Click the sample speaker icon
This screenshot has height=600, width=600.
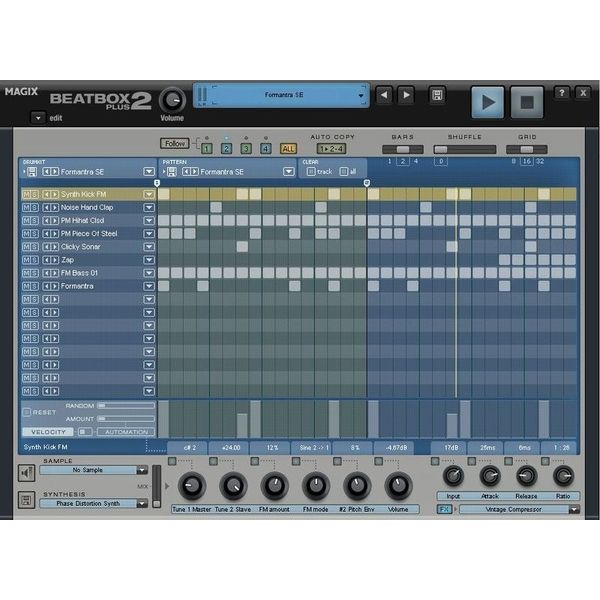coord(26,471)
